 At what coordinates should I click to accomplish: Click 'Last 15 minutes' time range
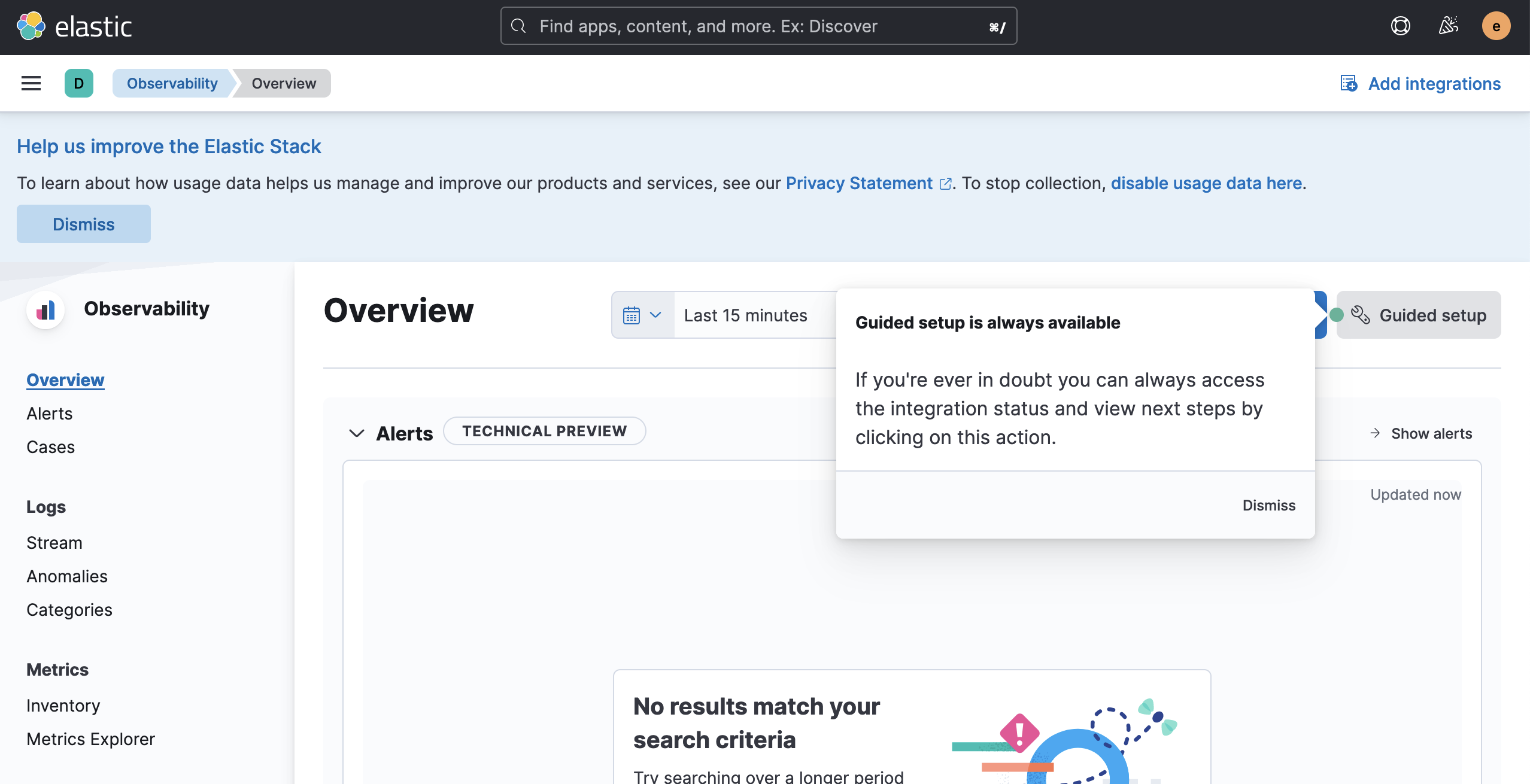pyautogui.click(x=746, y=315)
